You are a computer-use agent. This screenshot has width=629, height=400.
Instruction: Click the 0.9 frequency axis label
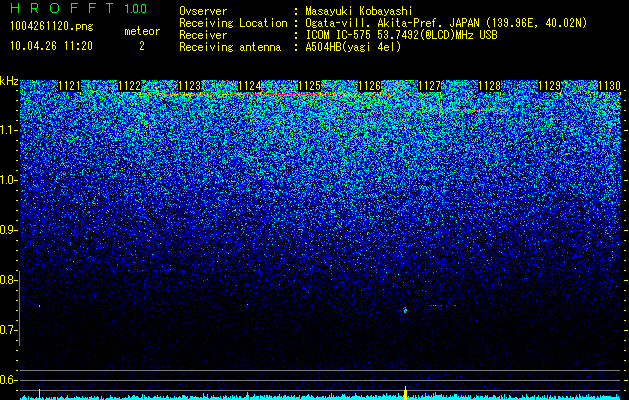coord(7,230)
